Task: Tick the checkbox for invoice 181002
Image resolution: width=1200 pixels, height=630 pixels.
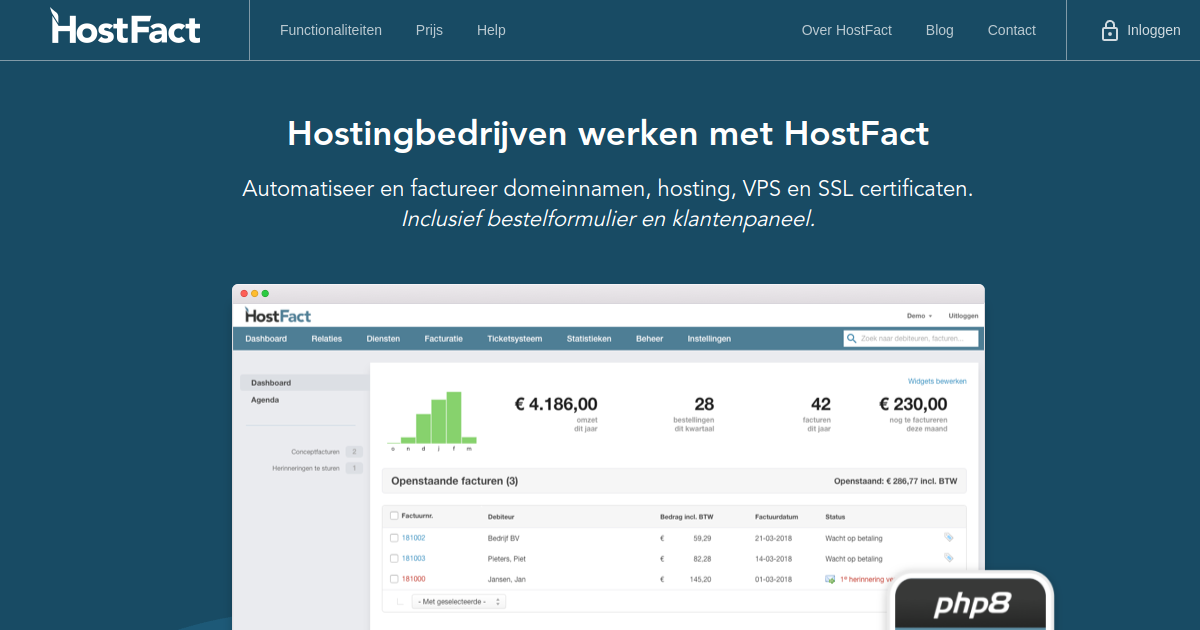Action: click(394, 538)
